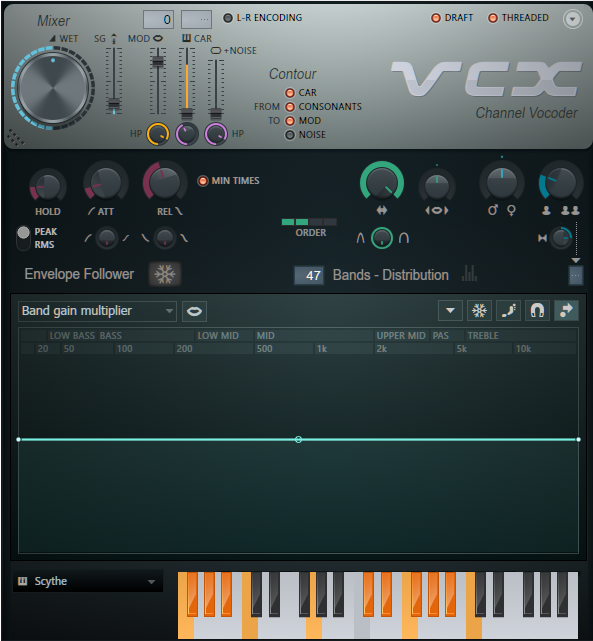This screenshot has height=641, width=593.
Task: Click the band distribution bars icon
Action: coord(469,273)
